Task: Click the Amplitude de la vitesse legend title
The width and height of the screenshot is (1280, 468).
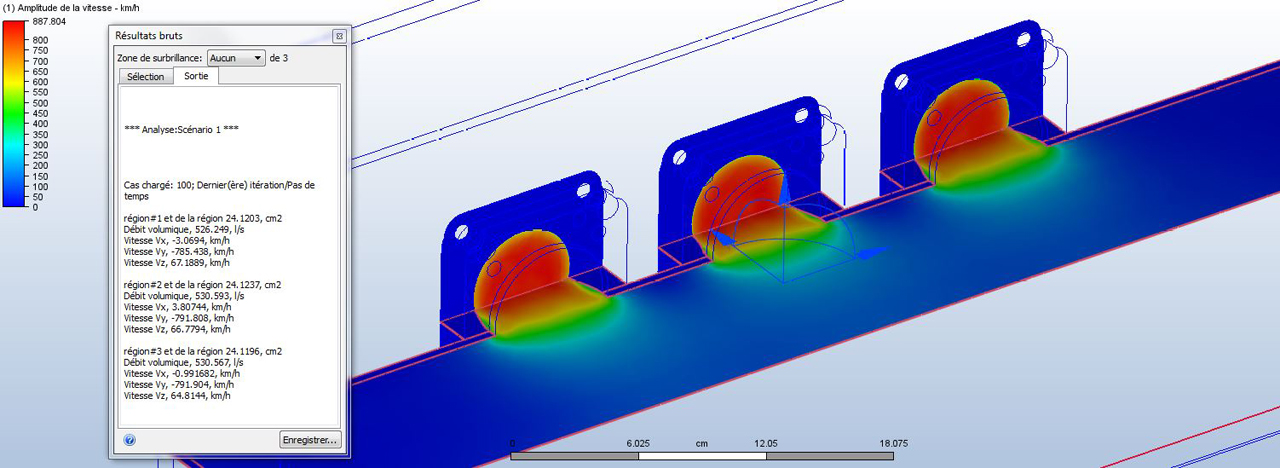Action: 69,7
